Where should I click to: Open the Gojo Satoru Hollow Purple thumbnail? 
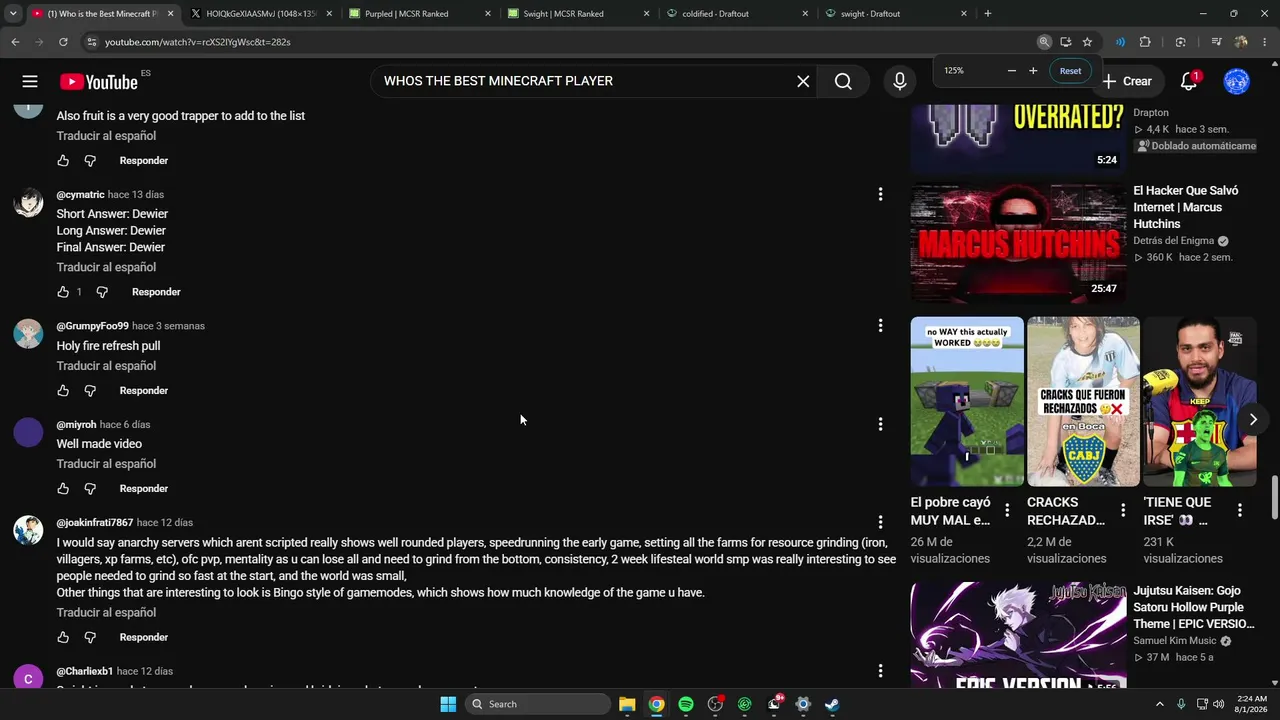(1018, 636)
